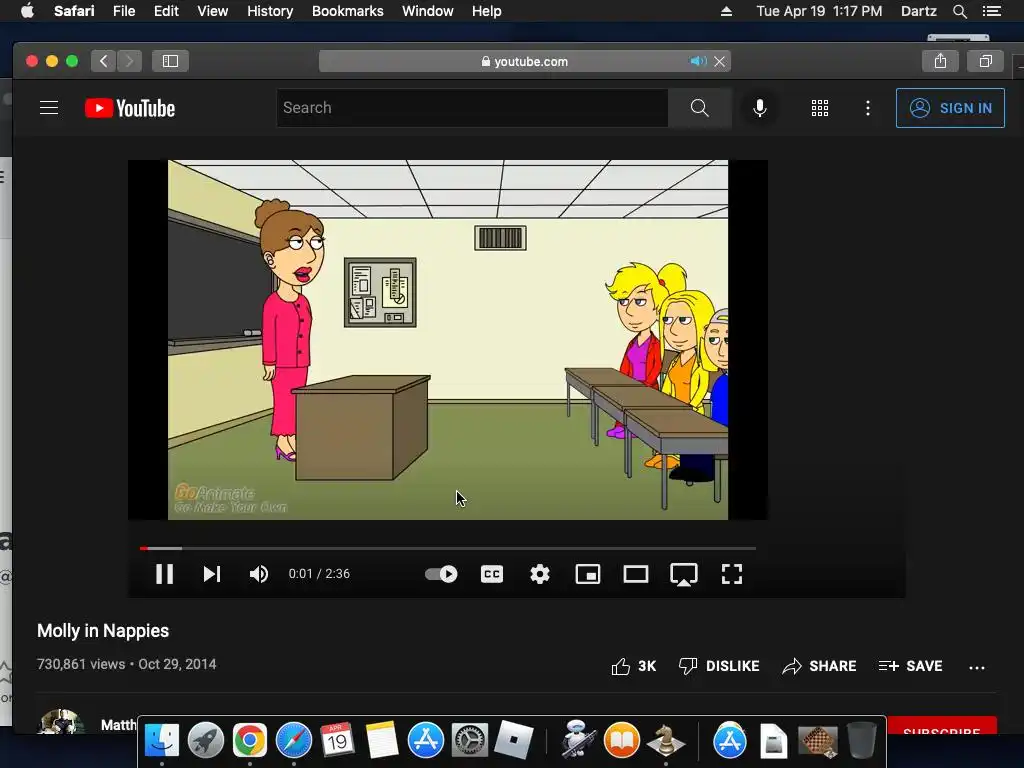Open the Bookmarks menu
This screenshot has width=1024, height=768.
point(347,11)
